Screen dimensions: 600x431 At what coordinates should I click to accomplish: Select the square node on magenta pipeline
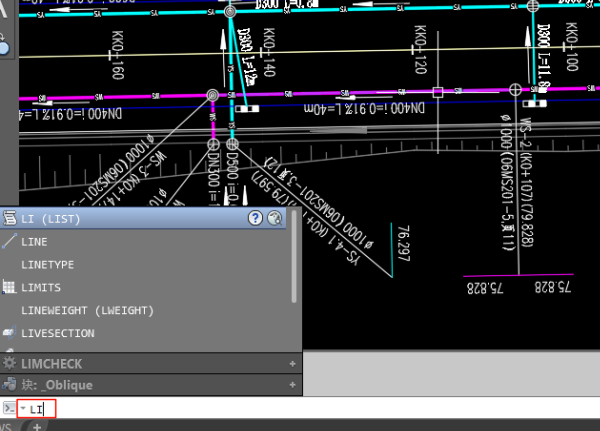click(x=437, y=92)
